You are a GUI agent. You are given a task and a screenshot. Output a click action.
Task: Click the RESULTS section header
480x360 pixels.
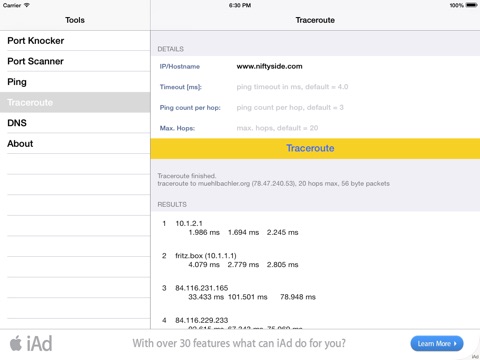172,204
